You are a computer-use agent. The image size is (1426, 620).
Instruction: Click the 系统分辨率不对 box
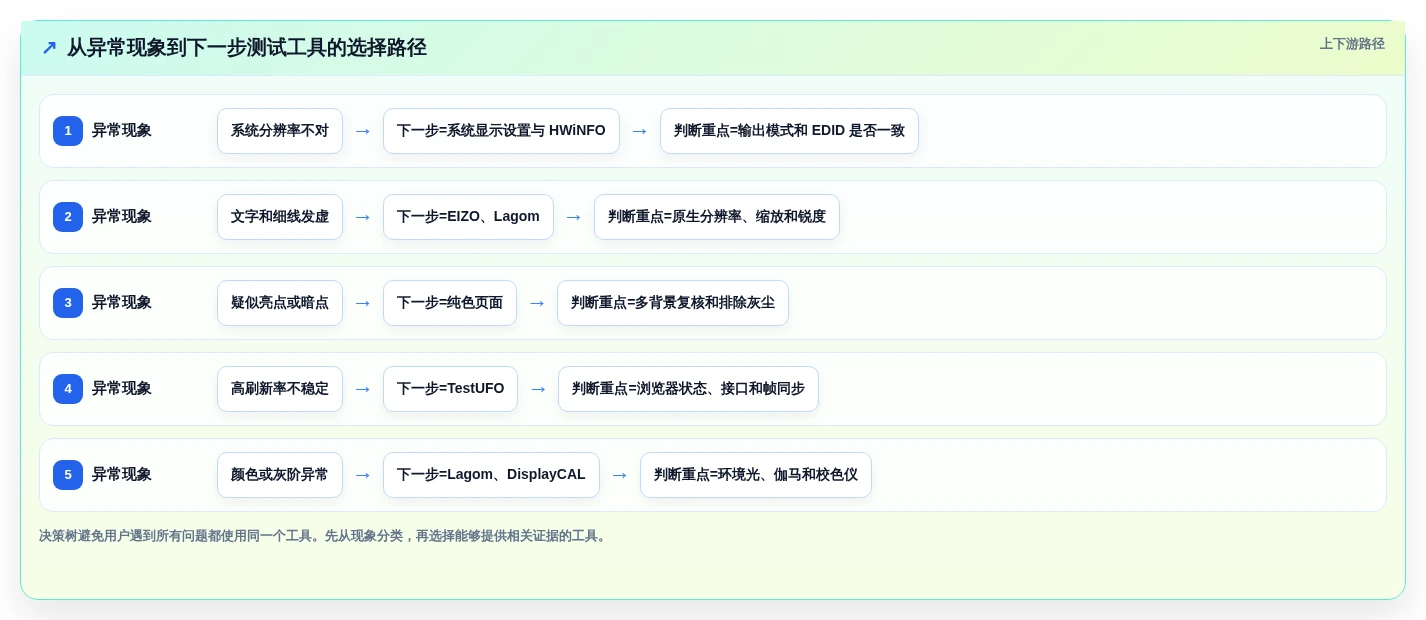[280, 131]
